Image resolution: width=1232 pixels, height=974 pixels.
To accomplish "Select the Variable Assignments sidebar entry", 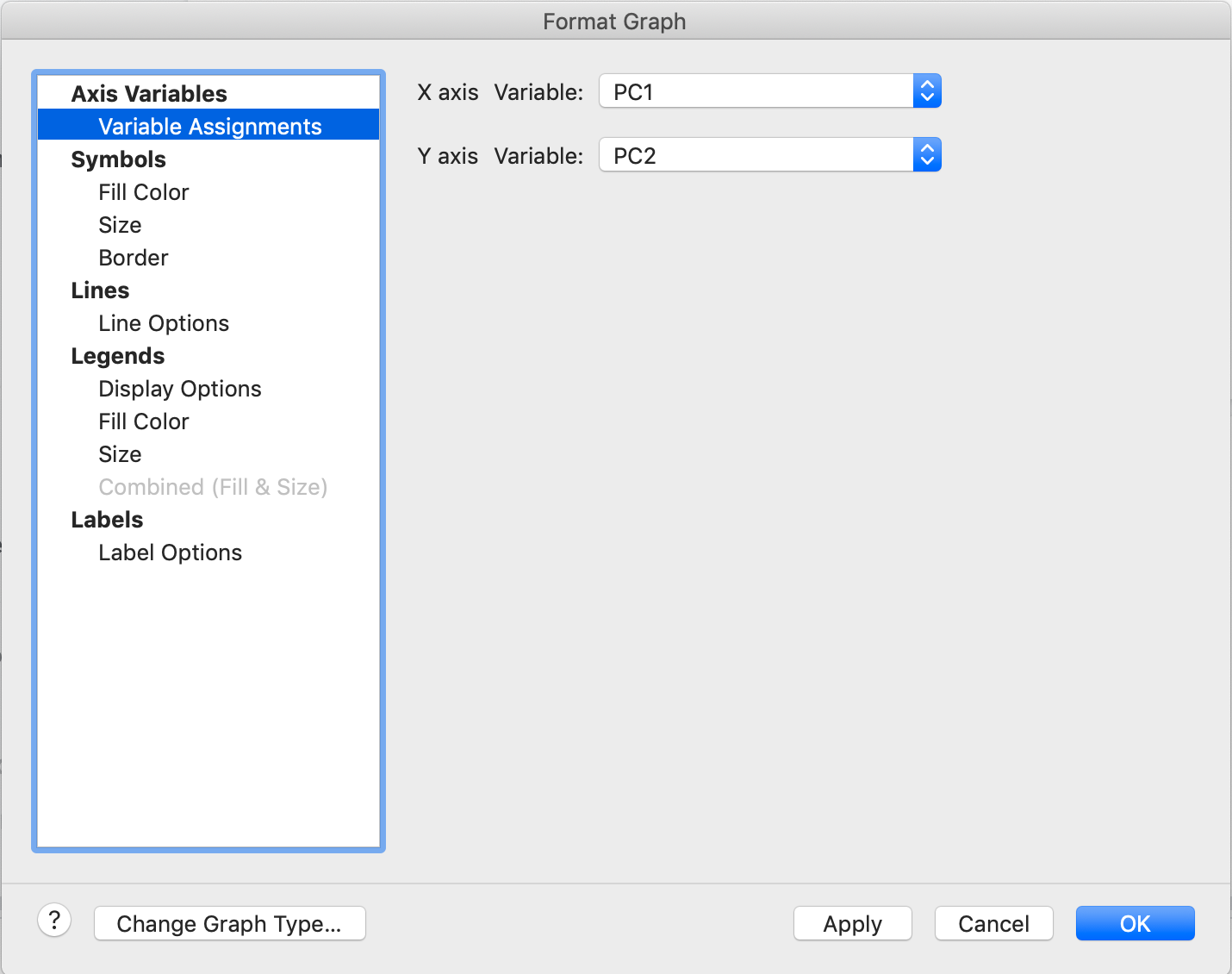I will (x=209, y=126).
